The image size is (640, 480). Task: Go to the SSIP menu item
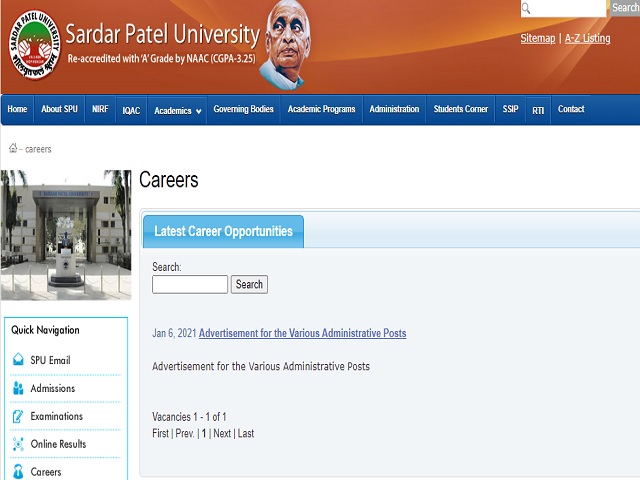[x=510, y=109]
